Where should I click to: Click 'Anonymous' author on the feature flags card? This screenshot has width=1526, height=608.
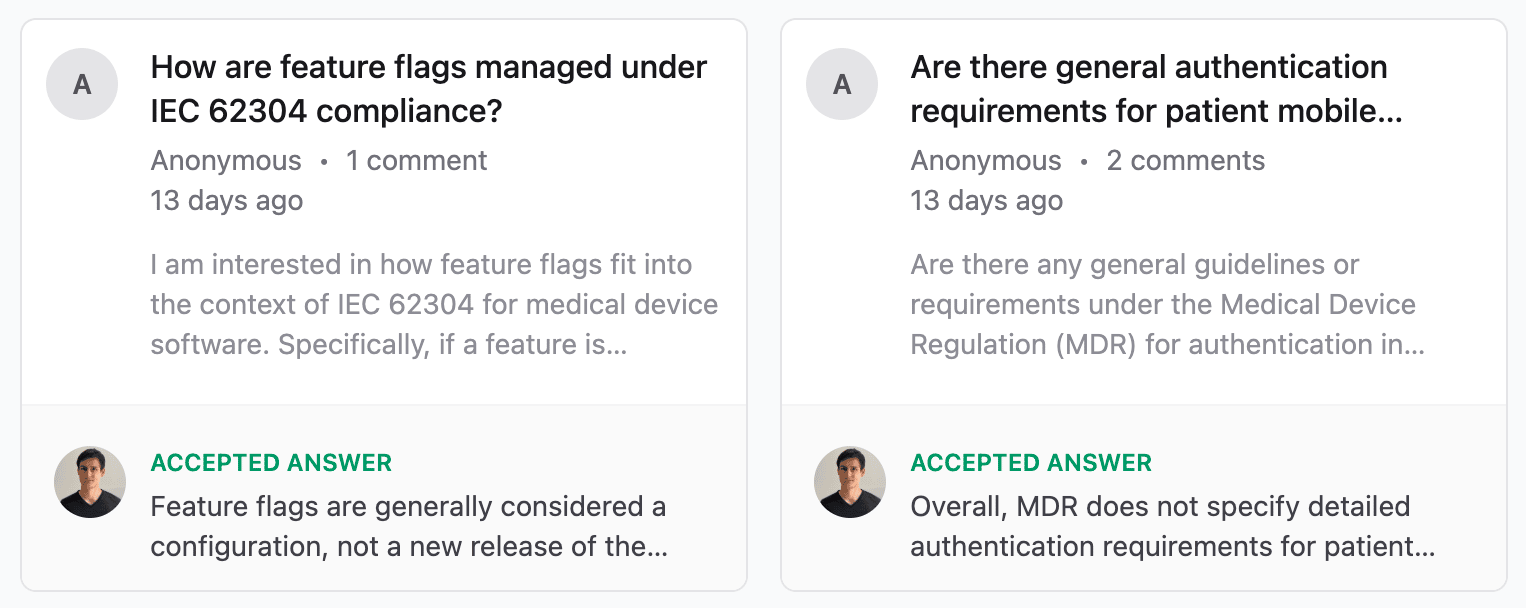[226, 161]
